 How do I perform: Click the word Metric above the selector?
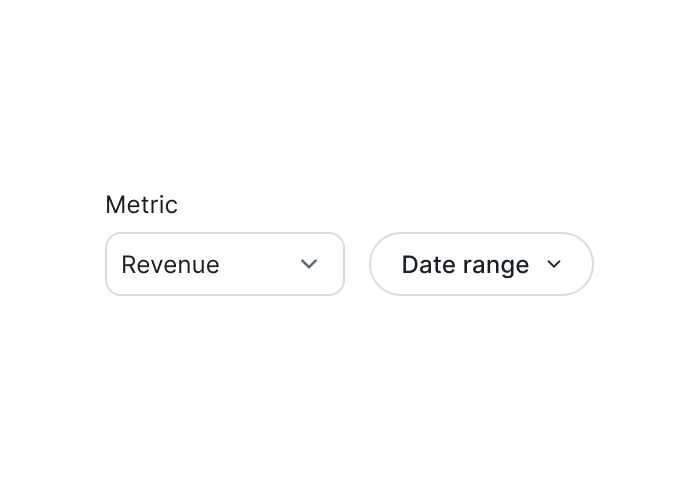click(x=142, y=205)
